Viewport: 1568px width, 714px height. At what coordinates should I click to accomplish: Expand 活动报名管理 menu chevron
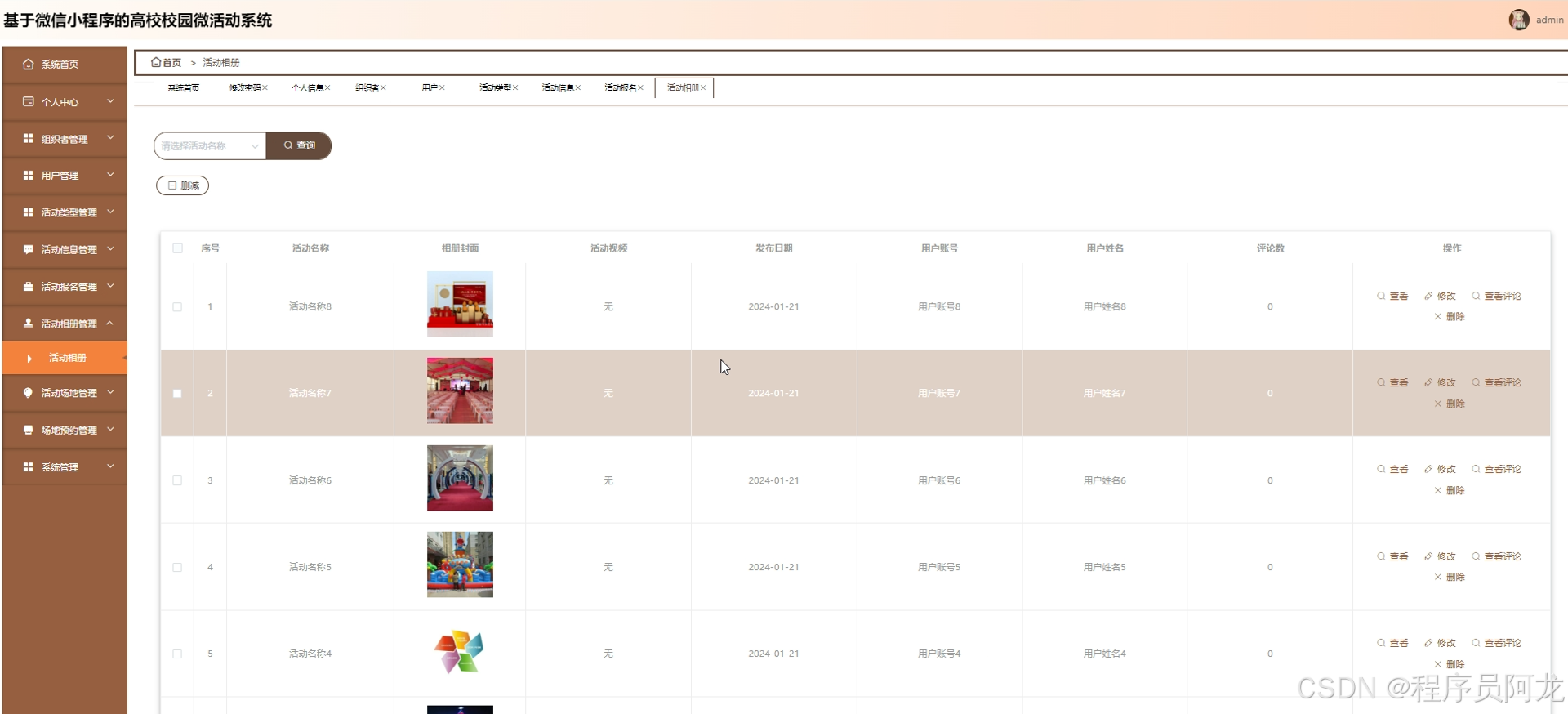[110, 286]
